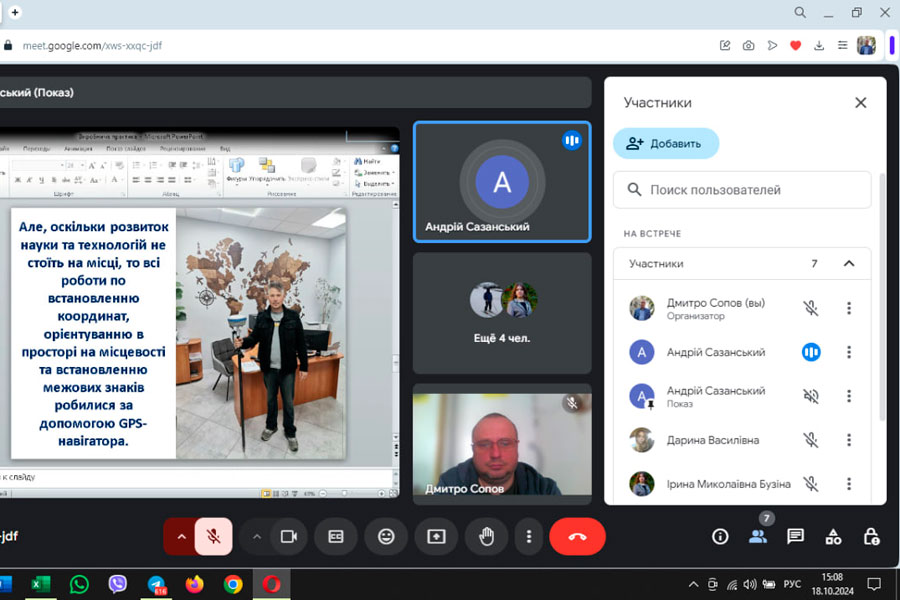Click the РУС language indicator
This screenshot has width=900, height=600.
tap(792, 584)
